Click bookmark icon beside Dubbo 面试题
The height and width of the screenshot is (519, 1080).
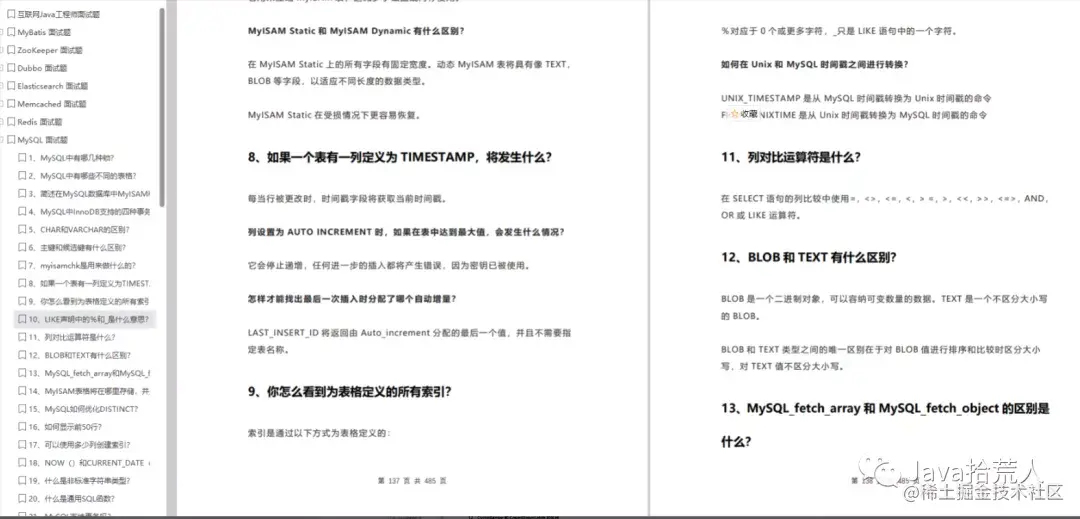tap(11, 68)
